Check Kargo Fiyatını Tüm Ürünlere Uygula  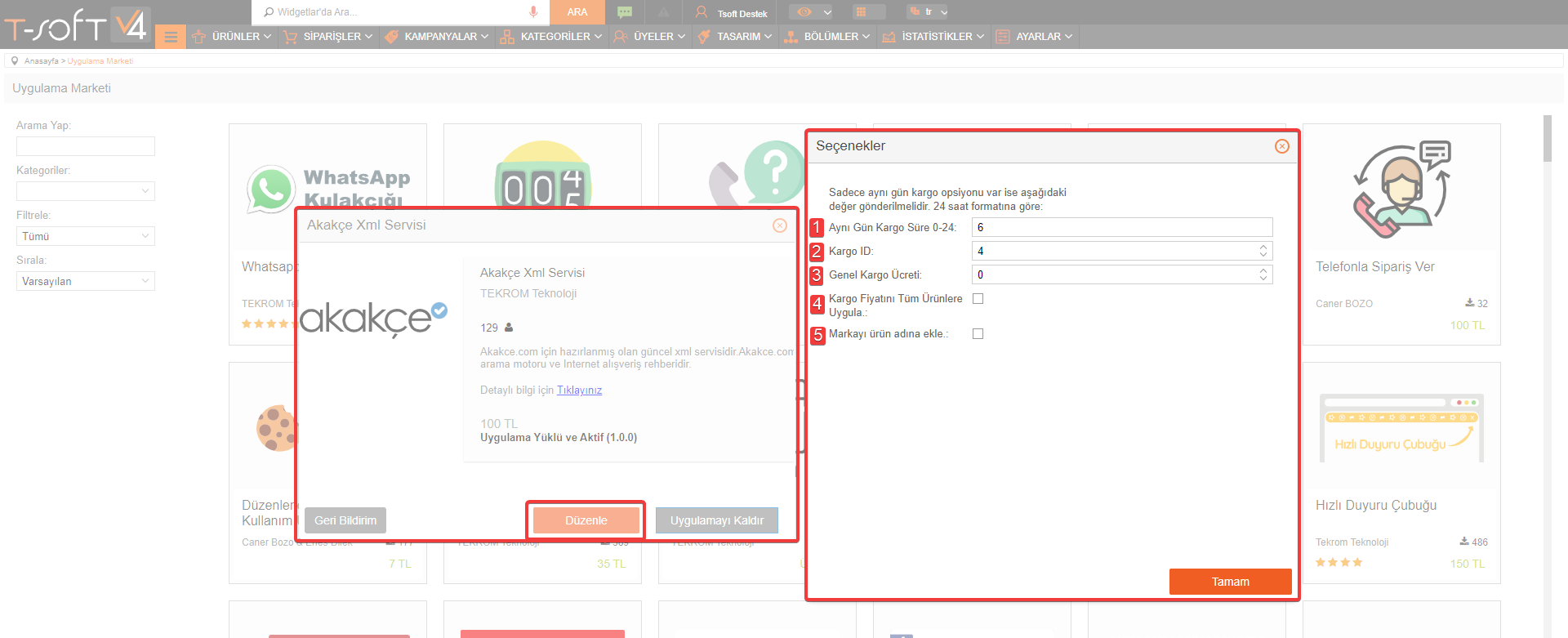coord(978,299)
